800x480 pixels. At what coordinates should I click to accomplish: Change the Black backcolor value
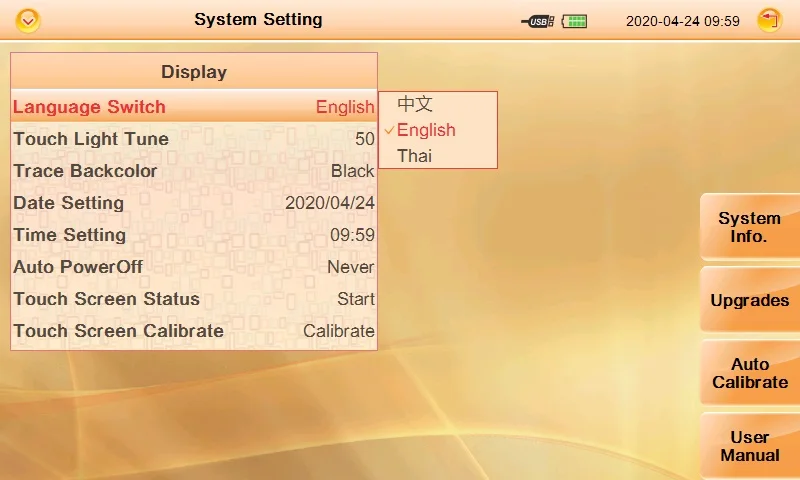(353, 171)
